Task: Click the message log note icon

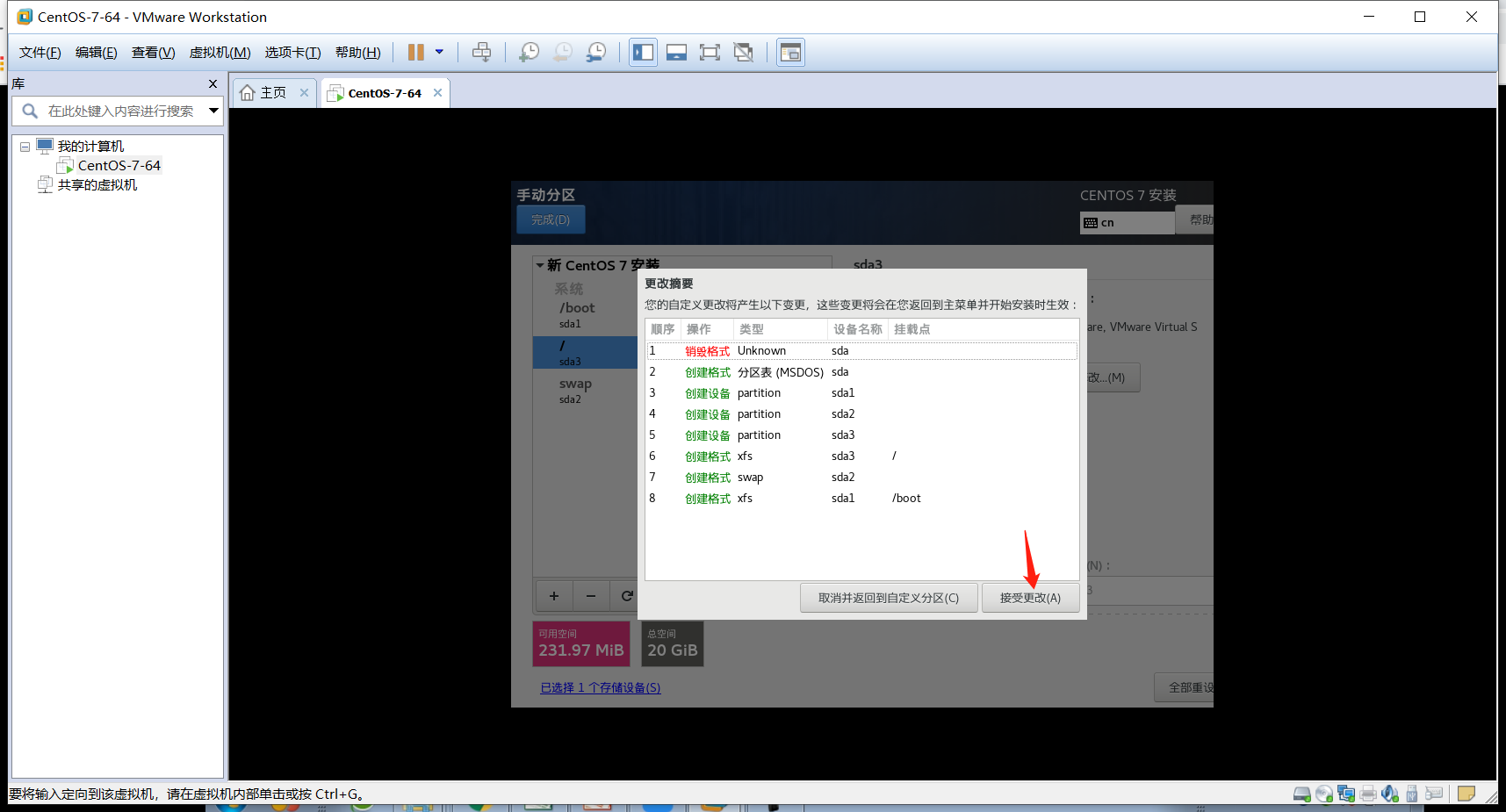Action: point(1466,794)
